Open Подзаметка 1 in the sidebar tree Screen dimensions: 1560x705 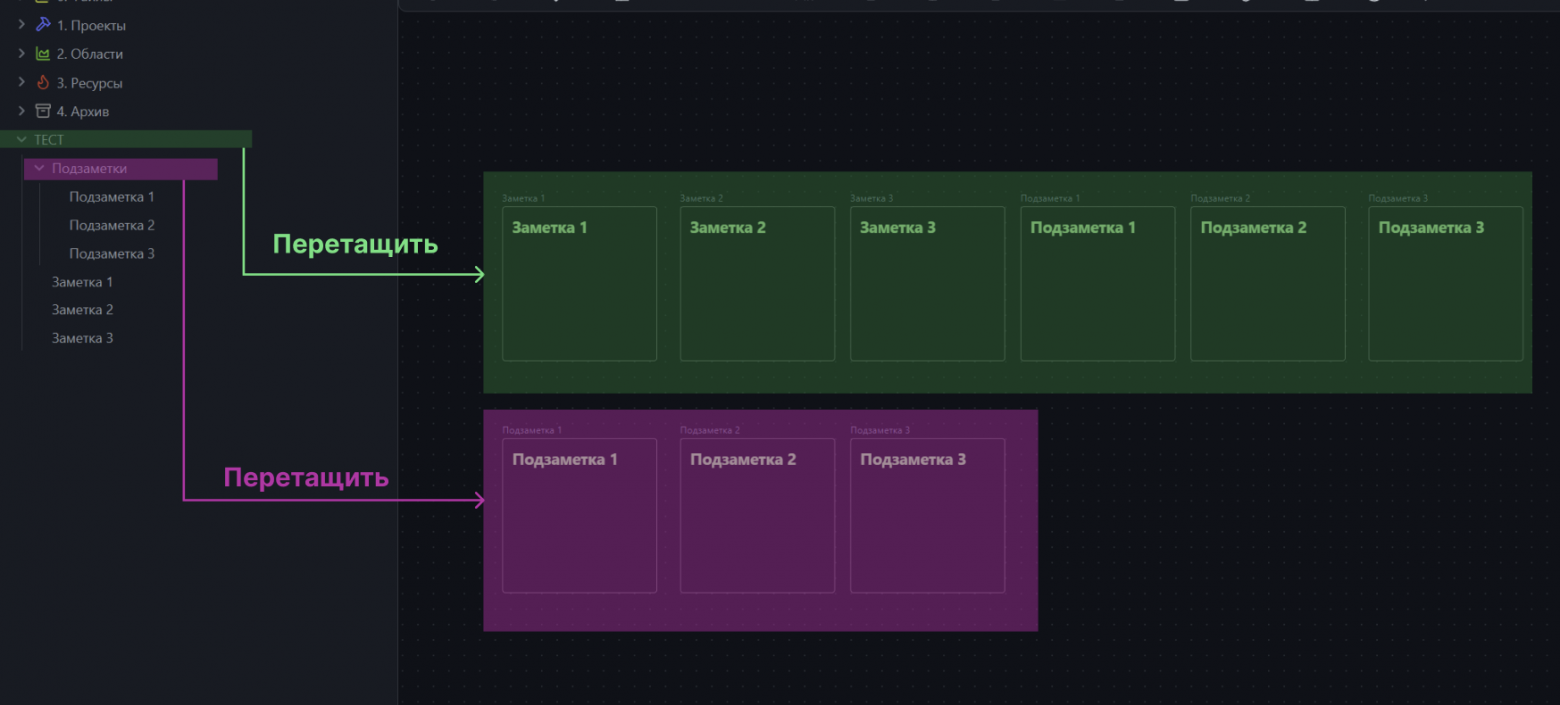111,197
